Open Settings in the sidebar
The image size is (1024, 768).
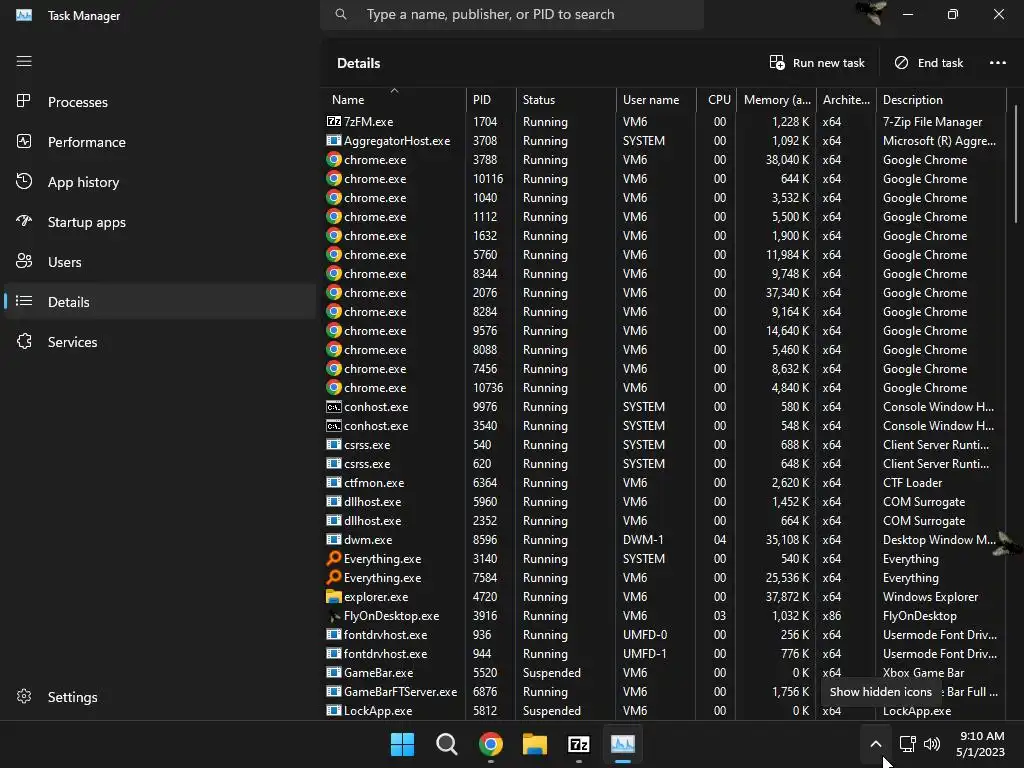tap(160, 697)
